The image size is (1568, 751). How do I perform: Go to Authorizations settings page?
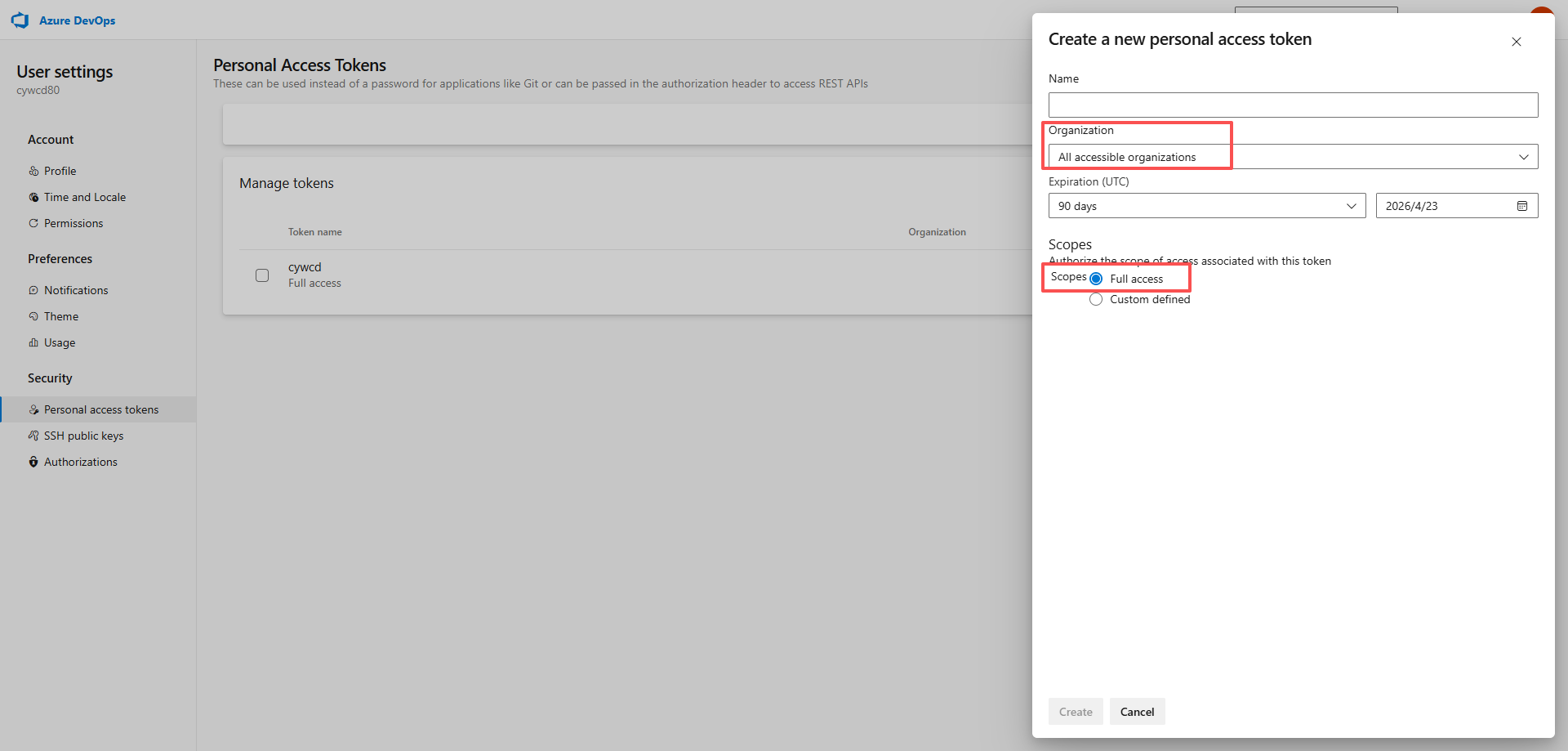(80, 462)
